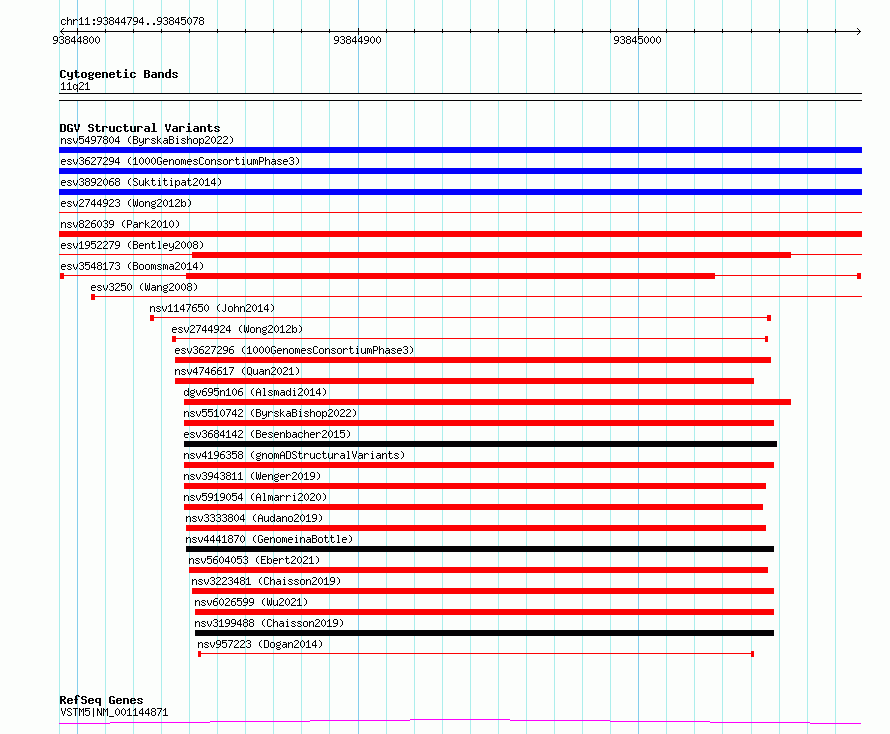This screenshot has width=890, height=734.
Task: Select nsv3199488 (Chaisson2019) label
Action: pyautogui.click(x=269, y=623)
